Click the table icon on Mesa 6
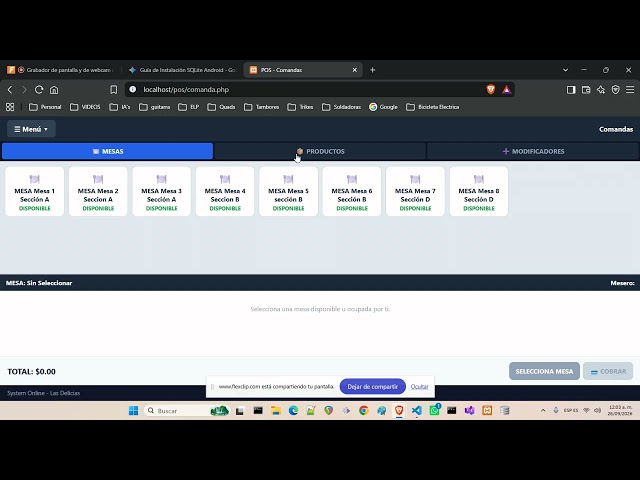Image resolution: width=640 pixels, height=480 pixels. click(352, 179)
